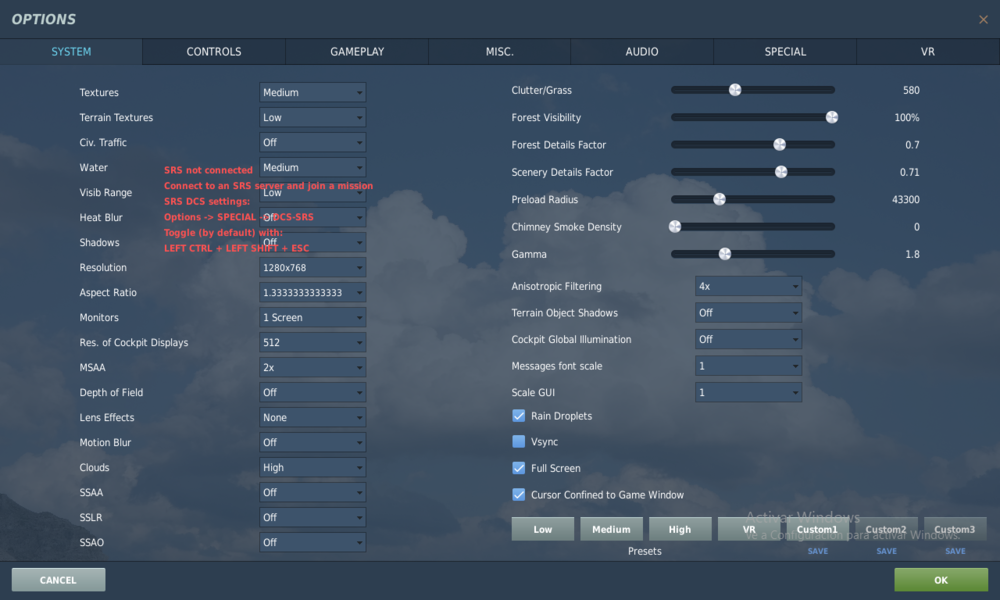Uncheck Cursor Confined to Game Window
Image resolution: width=1000 pixels, height=600 pixels.
coord(518,495)
